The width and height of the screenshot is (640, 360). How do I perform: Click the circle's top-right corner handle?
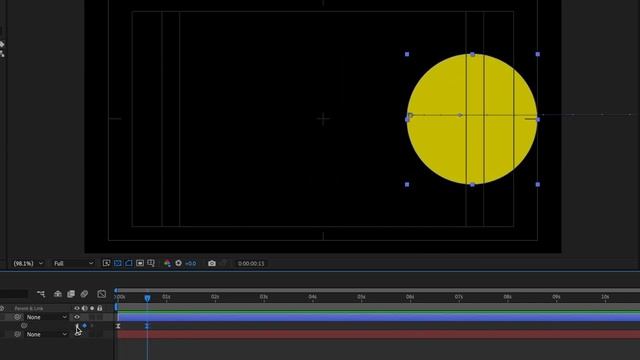coord(538,54)
